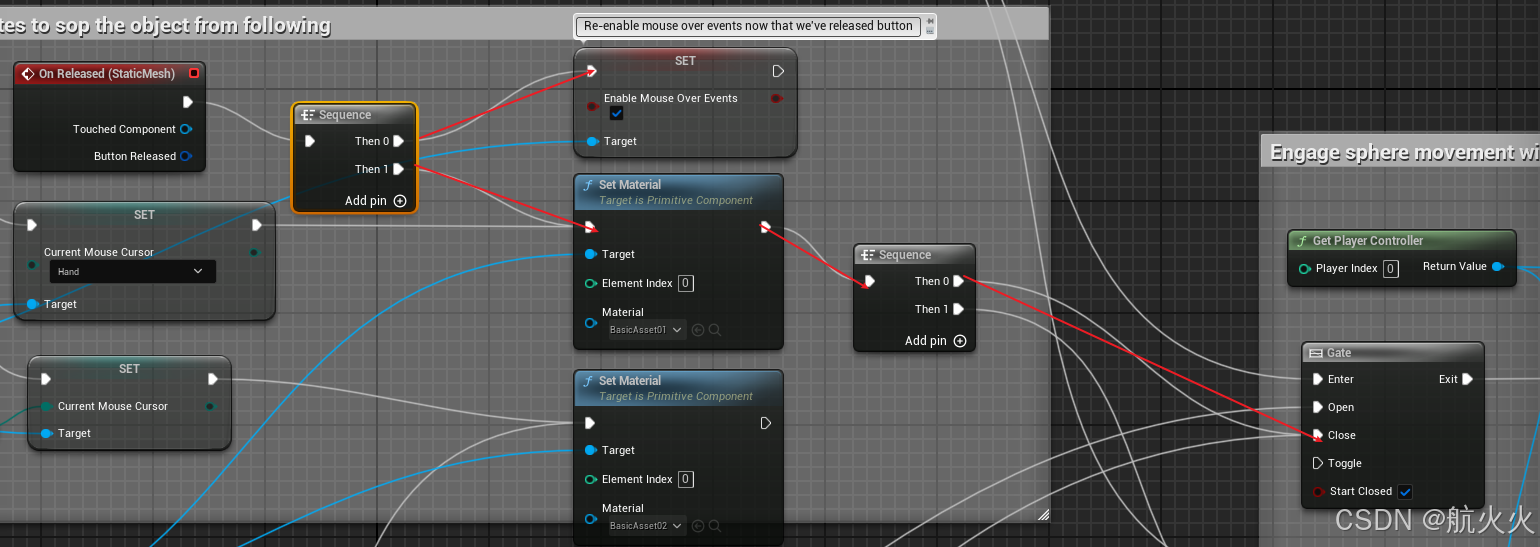Click exec input of Hand cursor SET node

(x=32, y=225)
